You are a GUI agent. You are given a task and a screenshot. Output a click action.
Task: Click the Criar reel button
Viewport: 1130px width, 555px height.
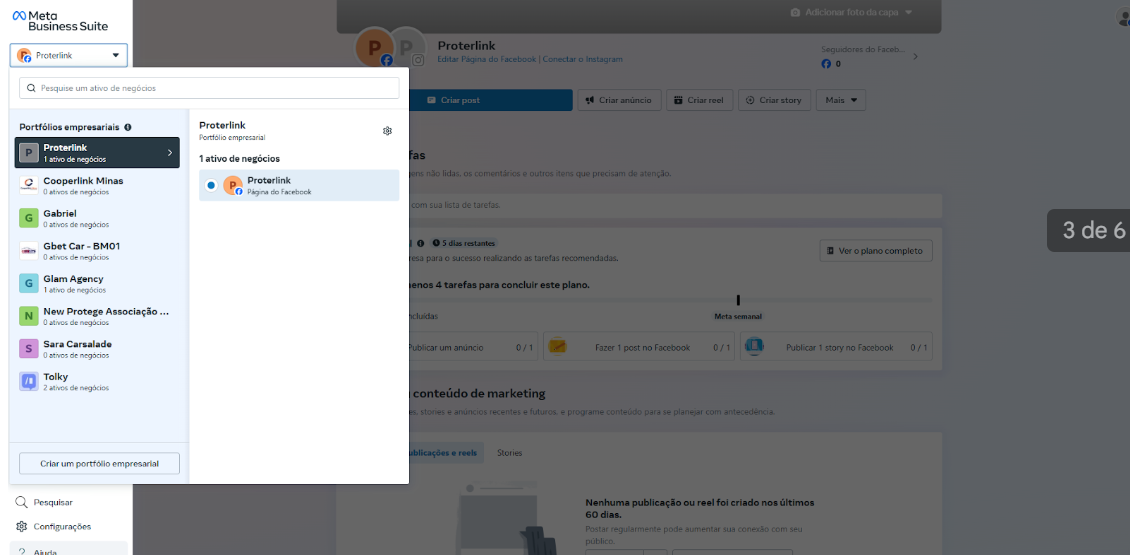click(x=700, y=100)
